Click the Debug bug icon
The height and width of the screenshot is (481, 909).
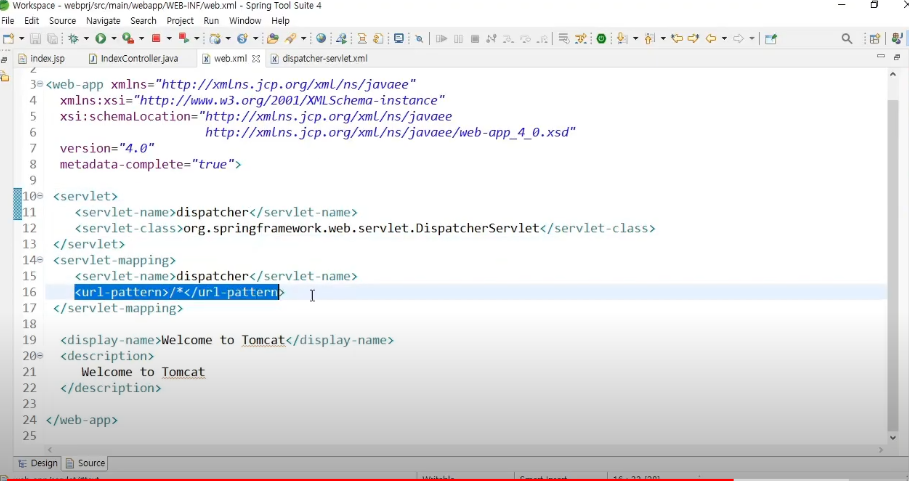[73, 39]
